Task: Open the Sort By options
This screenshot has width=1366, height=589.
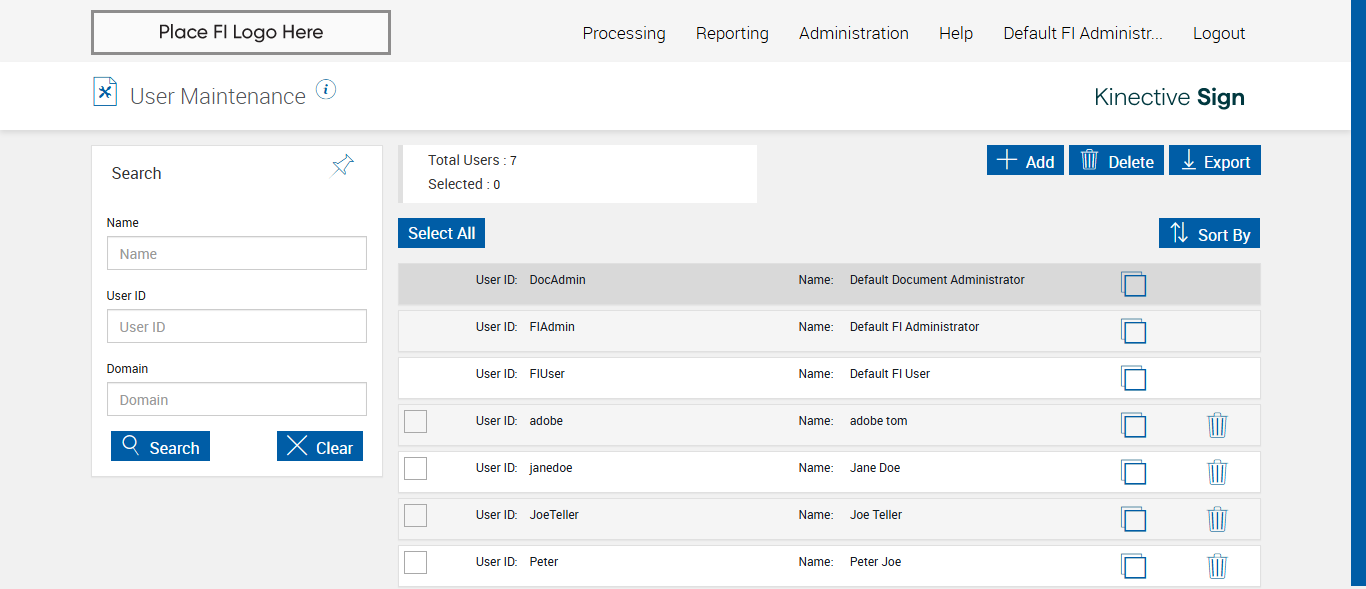Action: click(x=1209, y=234)
